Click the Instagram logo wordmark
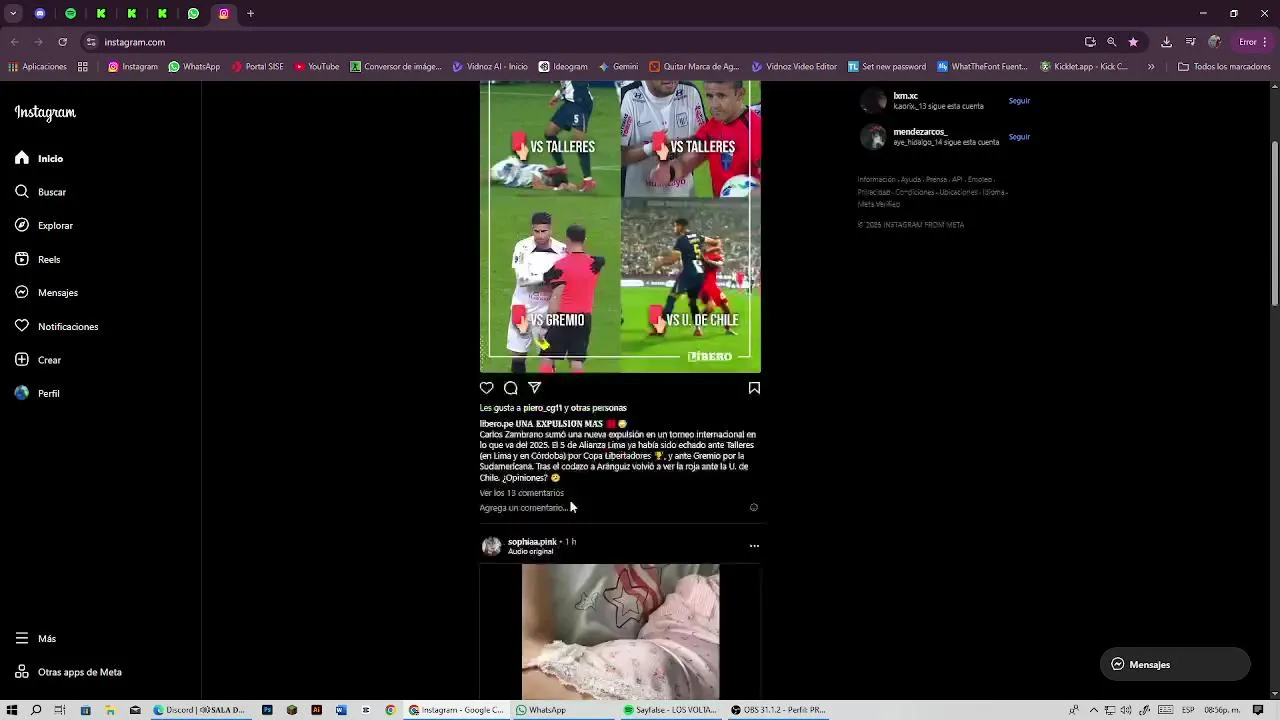 (45, 113)
